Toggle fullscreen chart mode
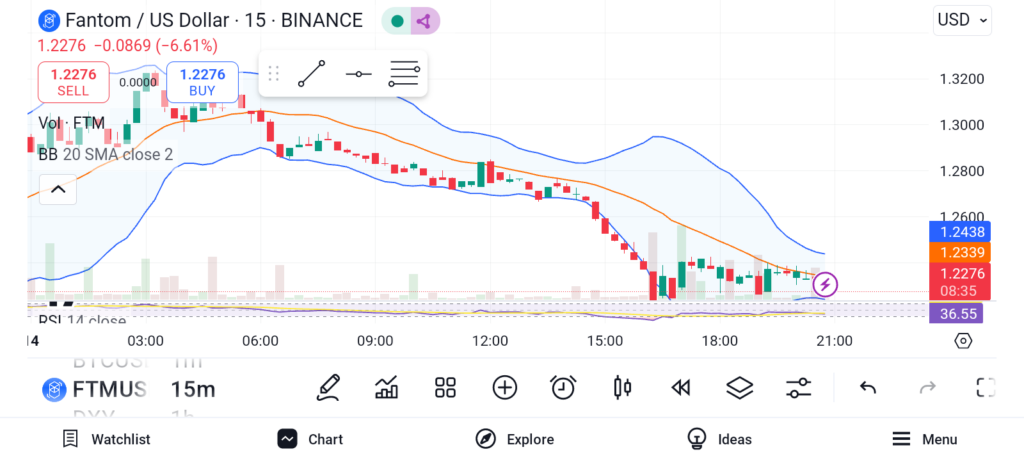This screenshot has width=1024, height=461. [986, 388]
